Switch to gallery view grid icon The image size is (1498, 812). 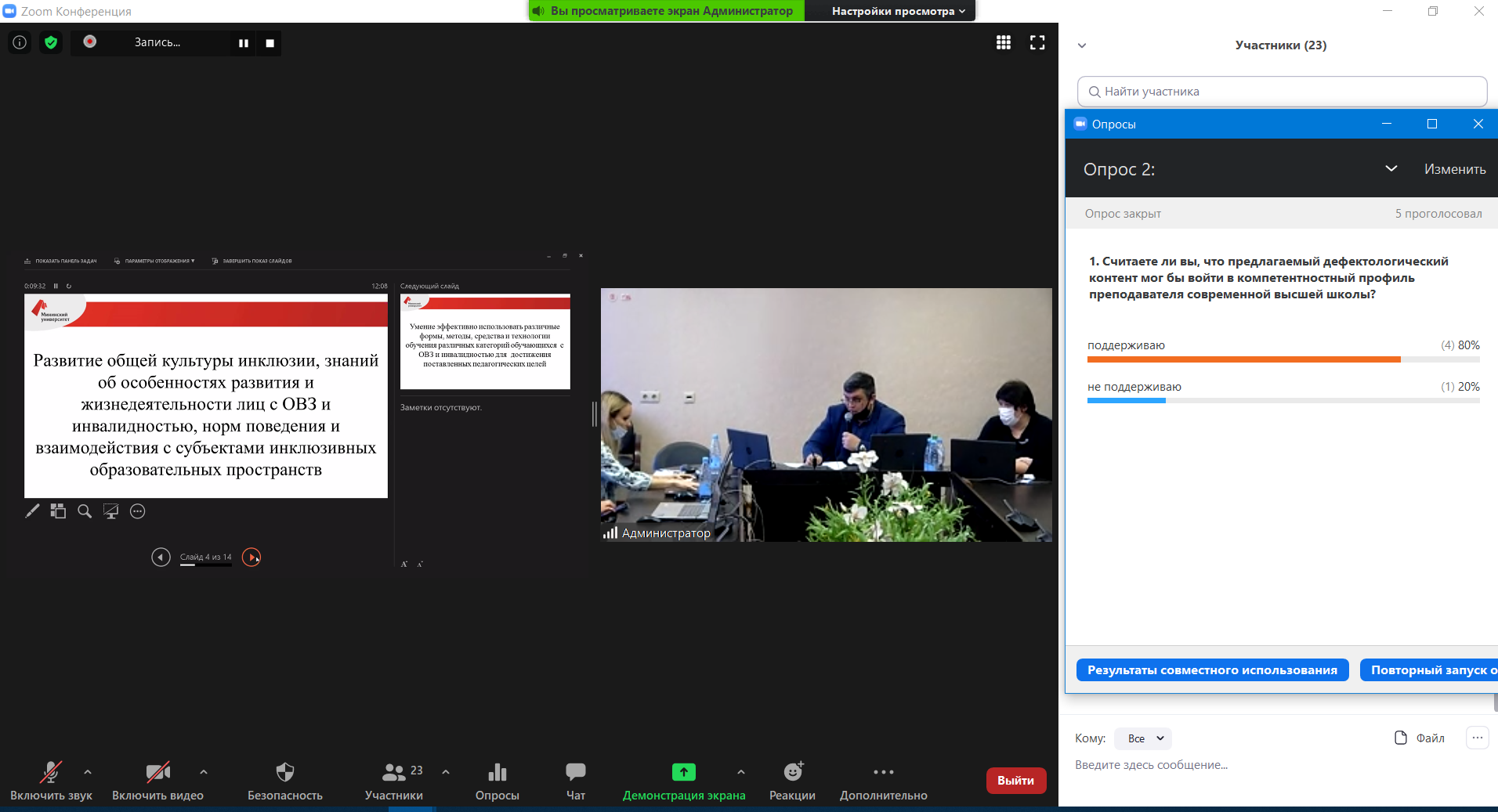(x=1003, y=42)
